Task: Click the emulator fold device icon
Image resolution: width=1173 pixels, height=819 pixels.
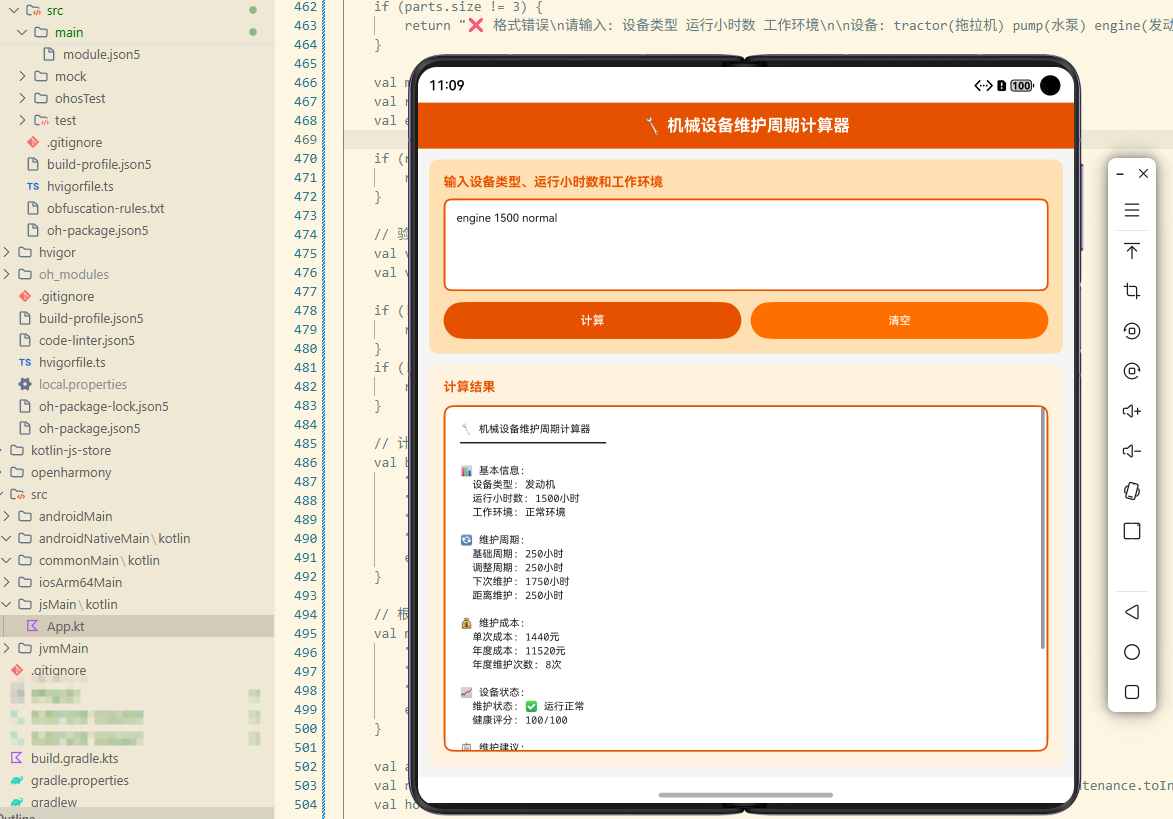Action: point(1132,491)
